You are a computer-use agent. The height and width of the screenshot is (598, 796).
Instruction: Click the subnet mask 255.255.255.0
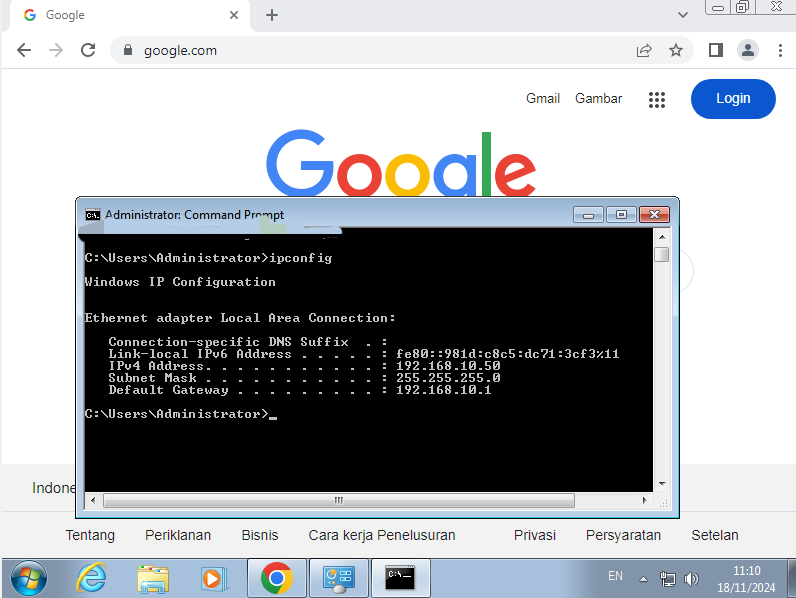448,378
